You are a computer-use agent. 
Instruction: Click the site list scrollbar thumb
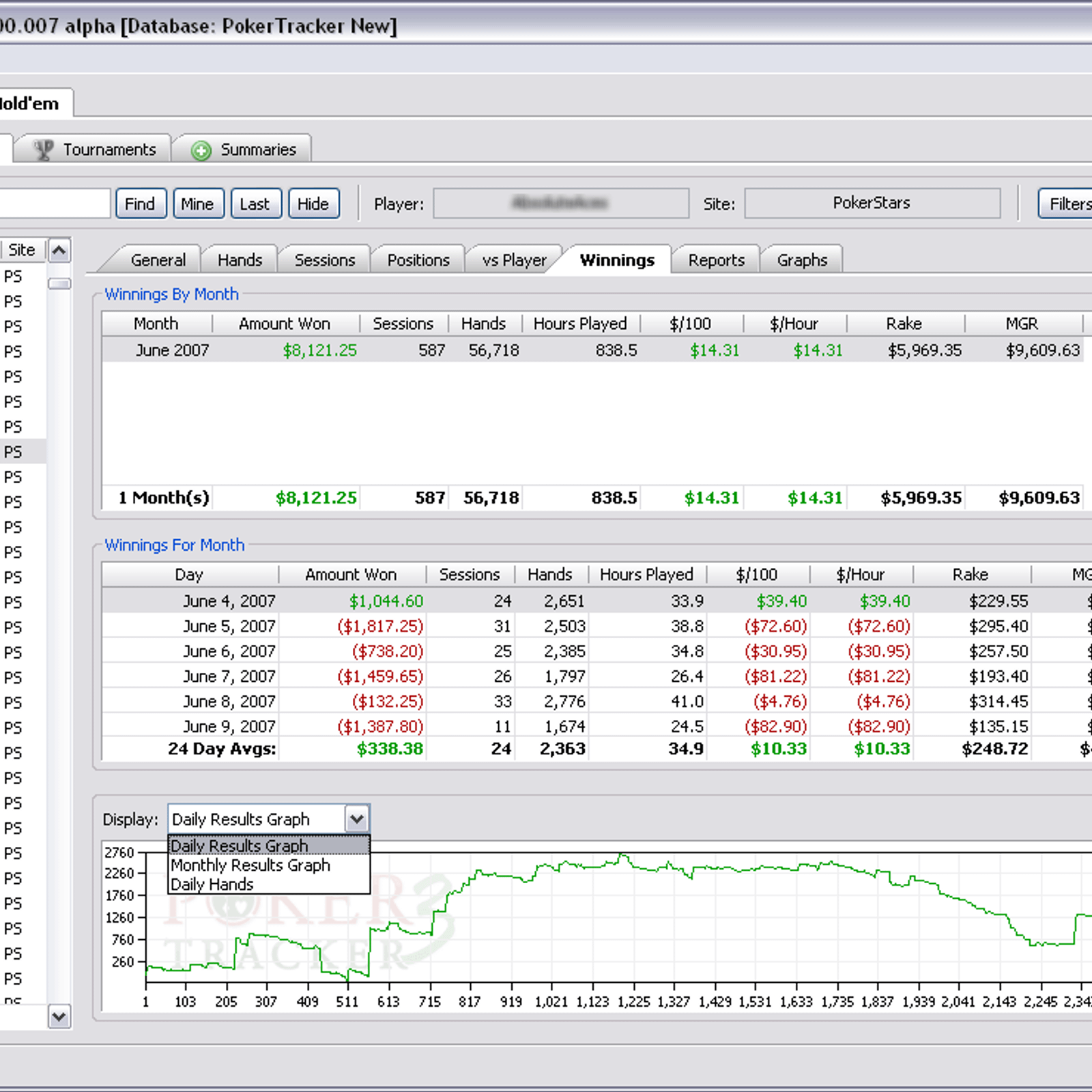[59, 283]
